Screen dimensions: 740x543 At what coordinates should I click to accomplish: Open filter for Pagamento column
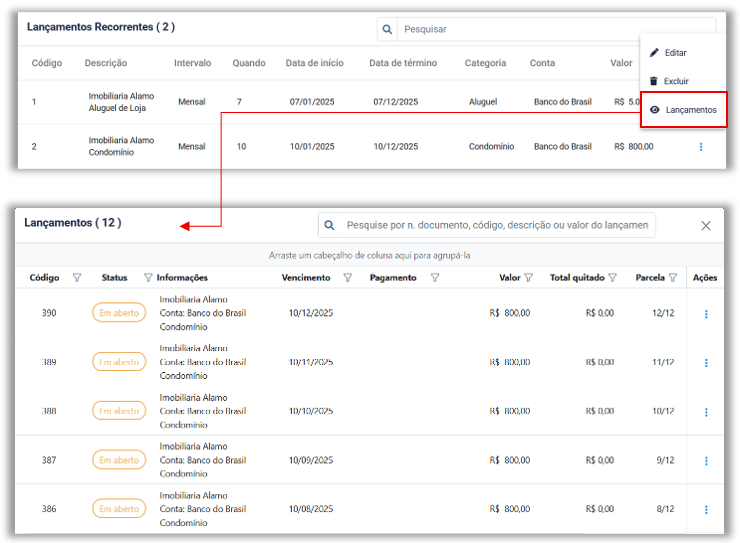coord(435,278)
